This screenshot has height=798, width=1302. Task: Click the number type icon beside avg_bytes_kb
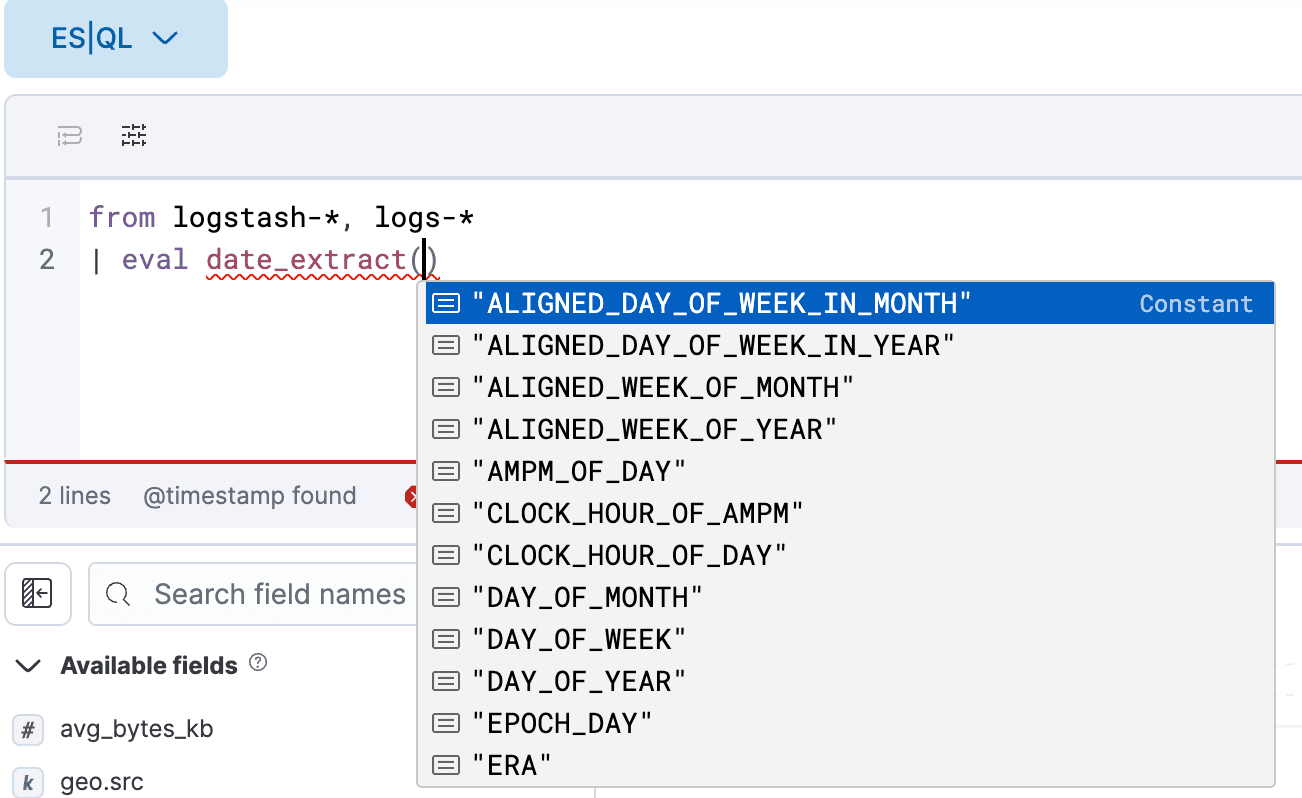[x=27, y=729]
